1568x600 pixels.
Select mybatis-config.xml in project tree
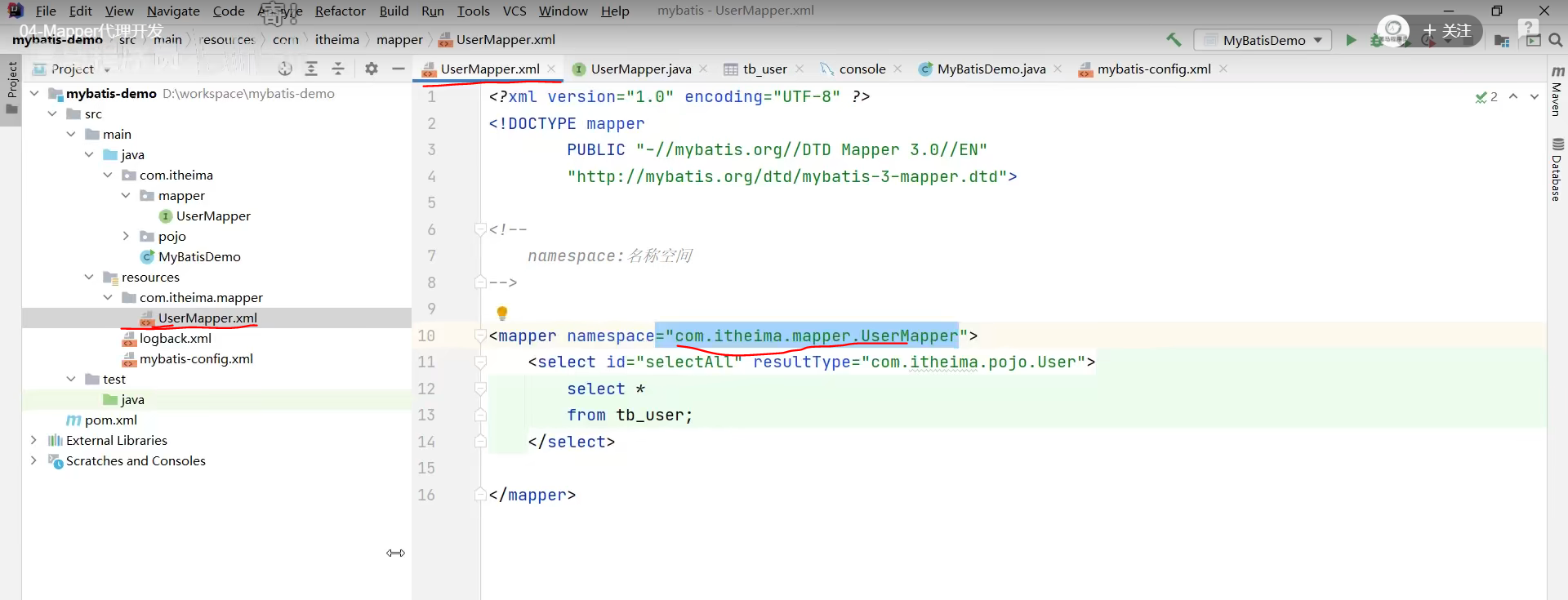[196, 358]
